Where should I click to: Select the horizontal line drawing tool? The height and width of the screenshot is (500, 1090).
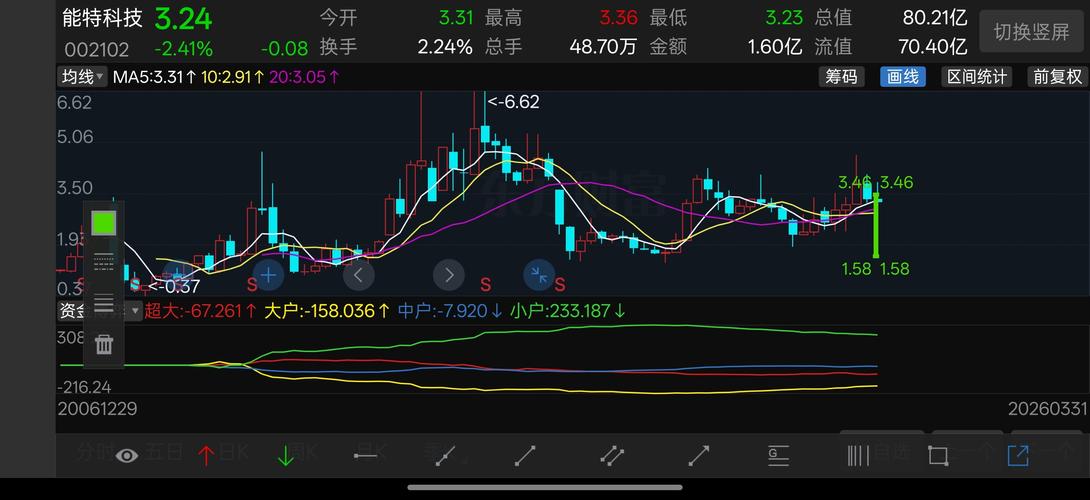(x=365, y=455)
